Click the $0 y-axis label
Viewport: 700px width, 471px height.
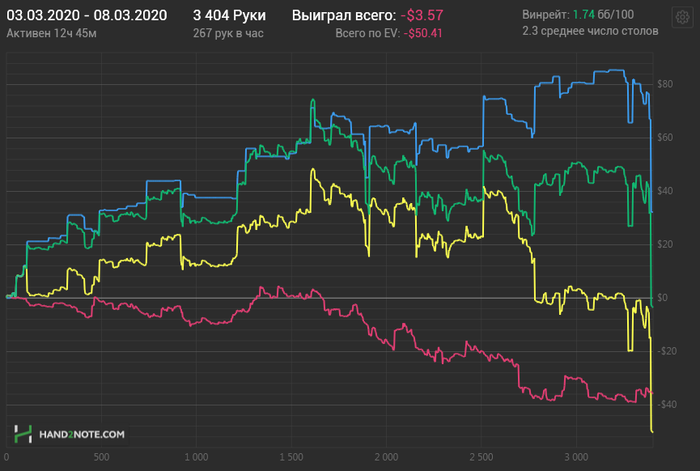662,298
